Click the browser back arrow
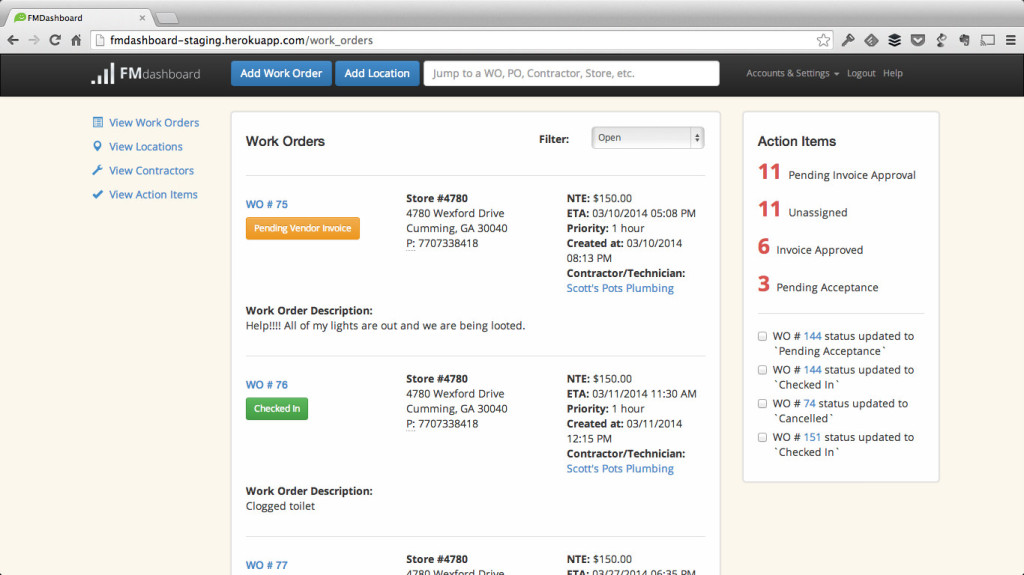Image resolution: width=1024 pixels, height=575 pixels. (13, 41)
